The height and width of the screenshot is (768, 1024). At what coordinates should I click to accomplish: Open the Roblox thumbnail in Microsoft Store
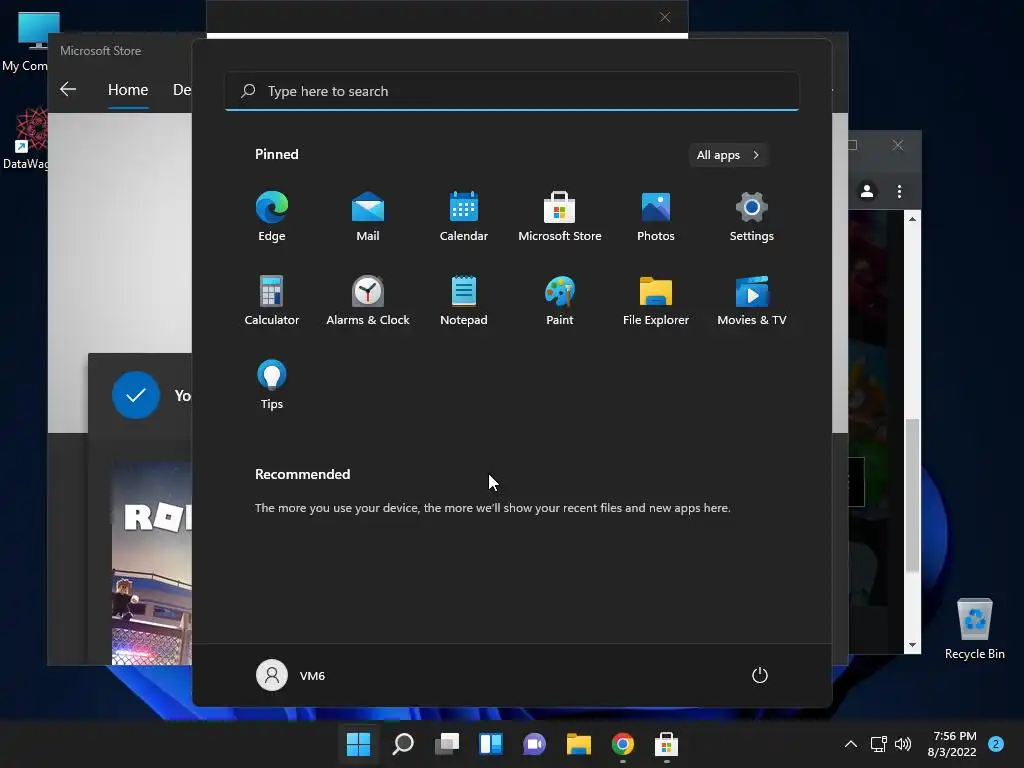tap(152, 564)
